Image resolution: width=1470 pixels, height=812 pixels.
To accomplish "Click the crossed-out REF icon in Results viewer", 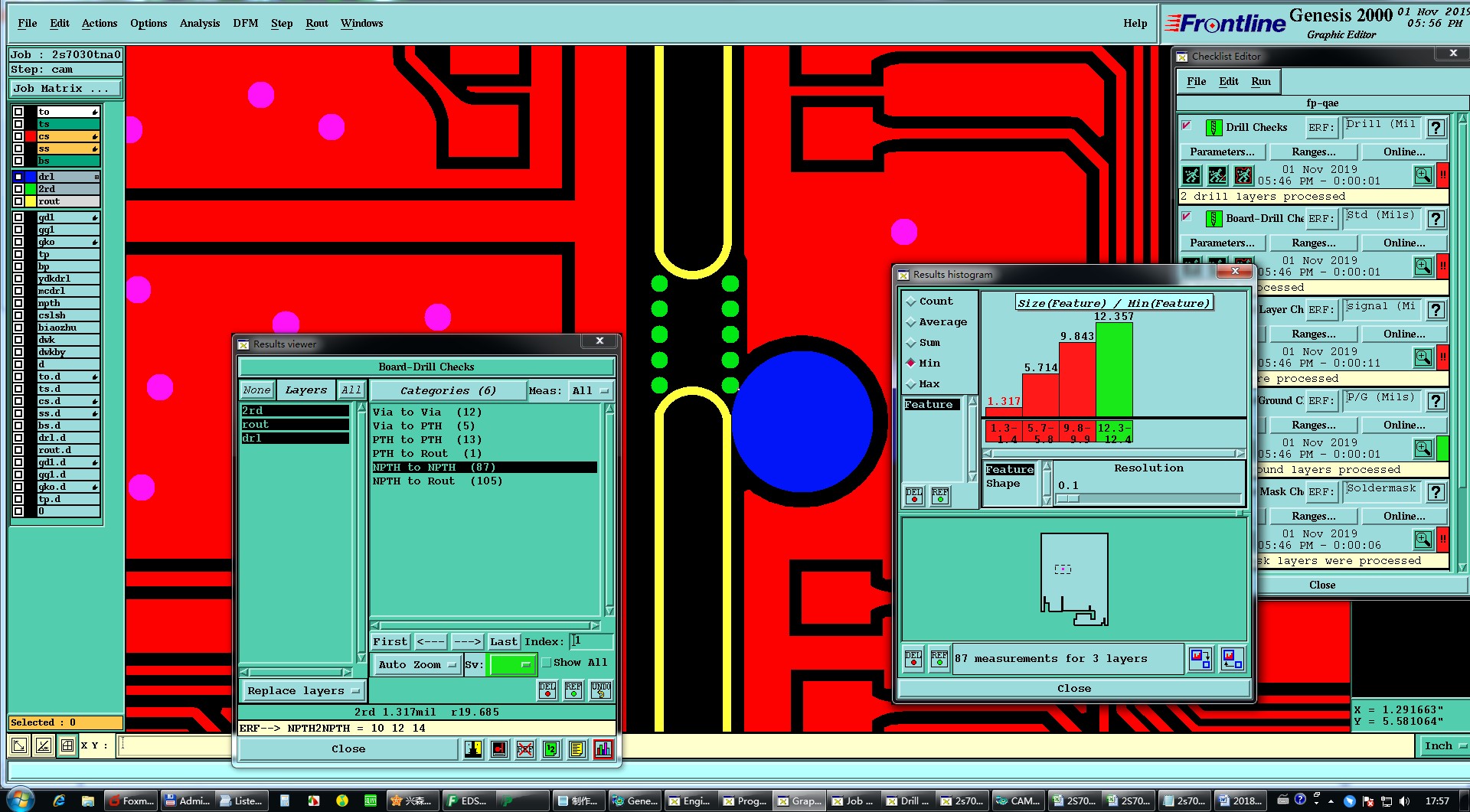I will point(525,749).
